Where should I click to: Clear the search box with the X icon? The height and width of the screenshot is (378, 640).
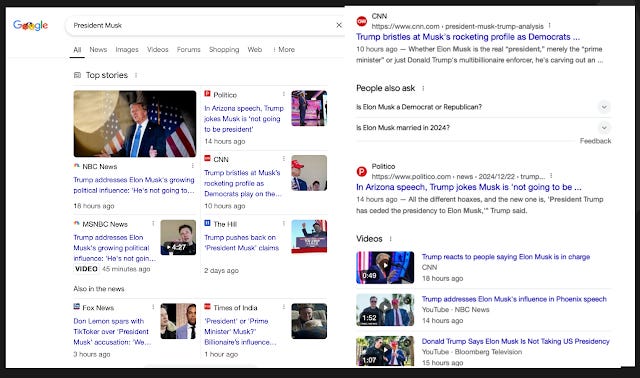[339, 25]
